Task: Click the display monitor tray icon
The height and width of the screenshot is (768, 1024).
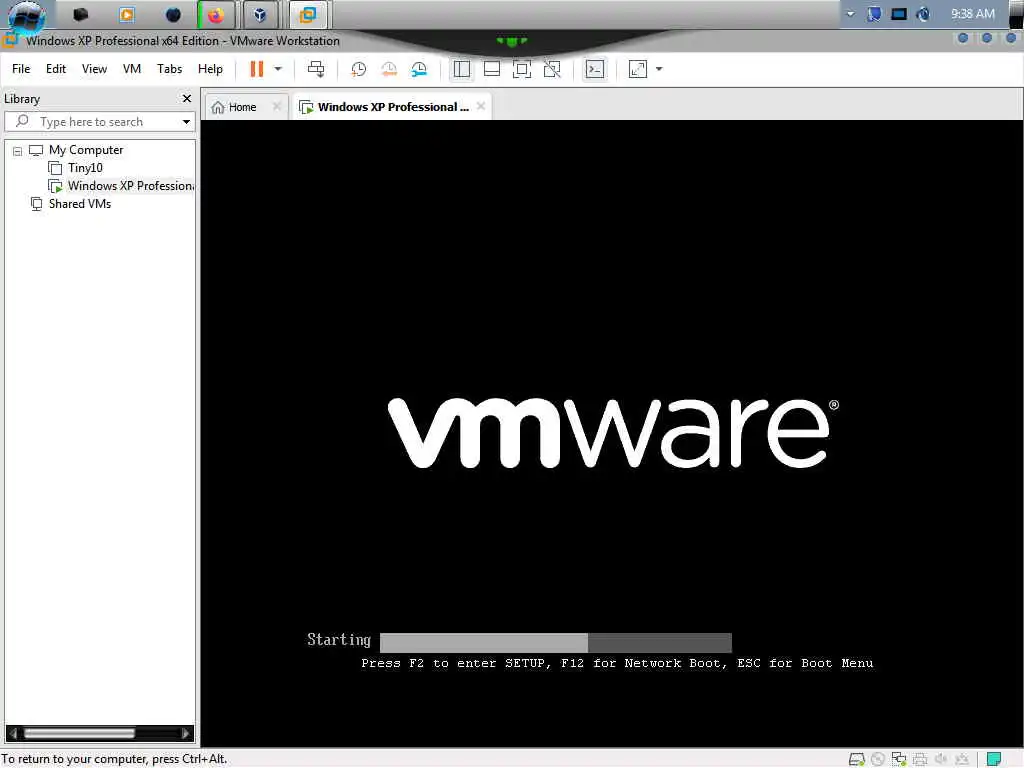Action: [899, 14]
